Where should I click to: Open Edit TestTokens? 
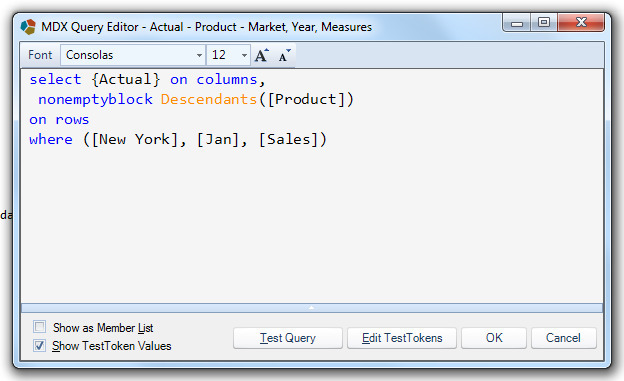402,338
